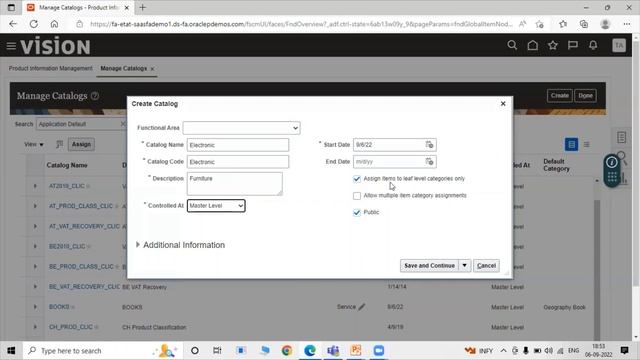Click the Manage Catalogs help question icon
The image size is (640, 360).
click(x=95, y=96)
